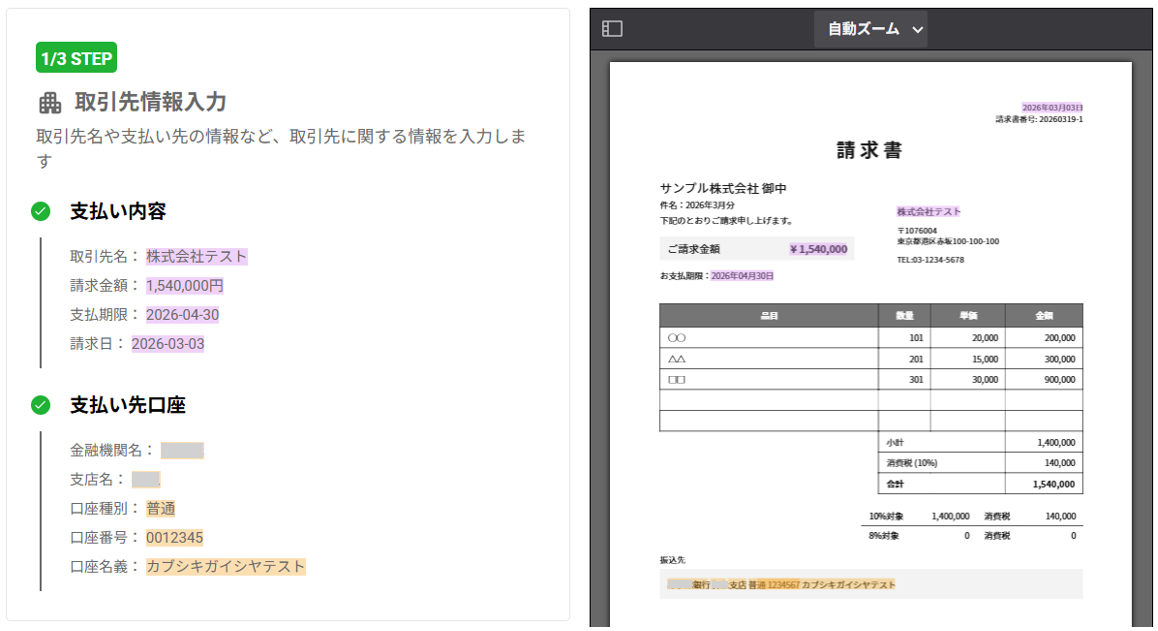Viewport: 1158px width, 631px height.
Task: Click the 振込先 label in the invoice
Action: pyautogui.click(x=672, y=560)
